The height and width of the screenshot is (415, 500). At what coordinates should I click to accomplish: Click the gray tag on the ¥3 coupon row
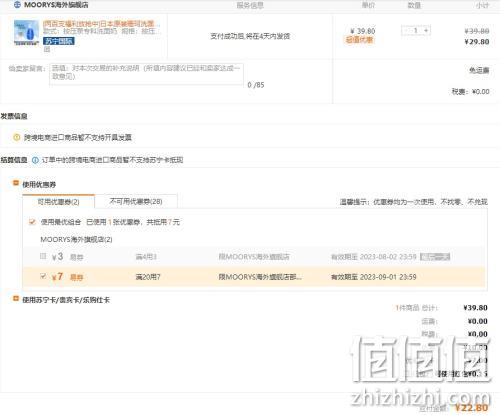(435, 257)
